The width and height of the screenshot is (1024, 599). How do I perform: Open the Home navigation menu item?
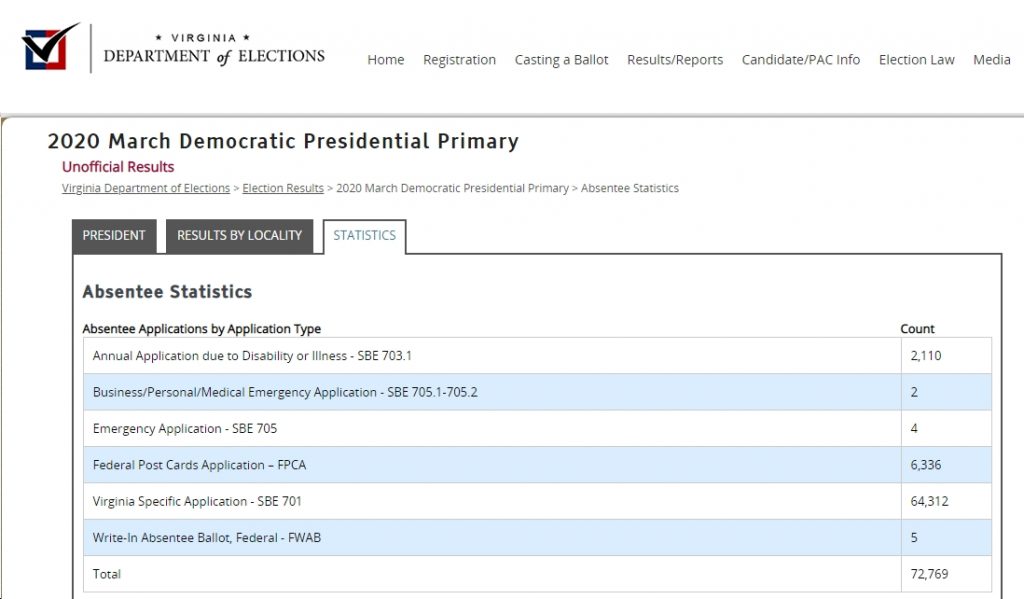pos(385,60)
